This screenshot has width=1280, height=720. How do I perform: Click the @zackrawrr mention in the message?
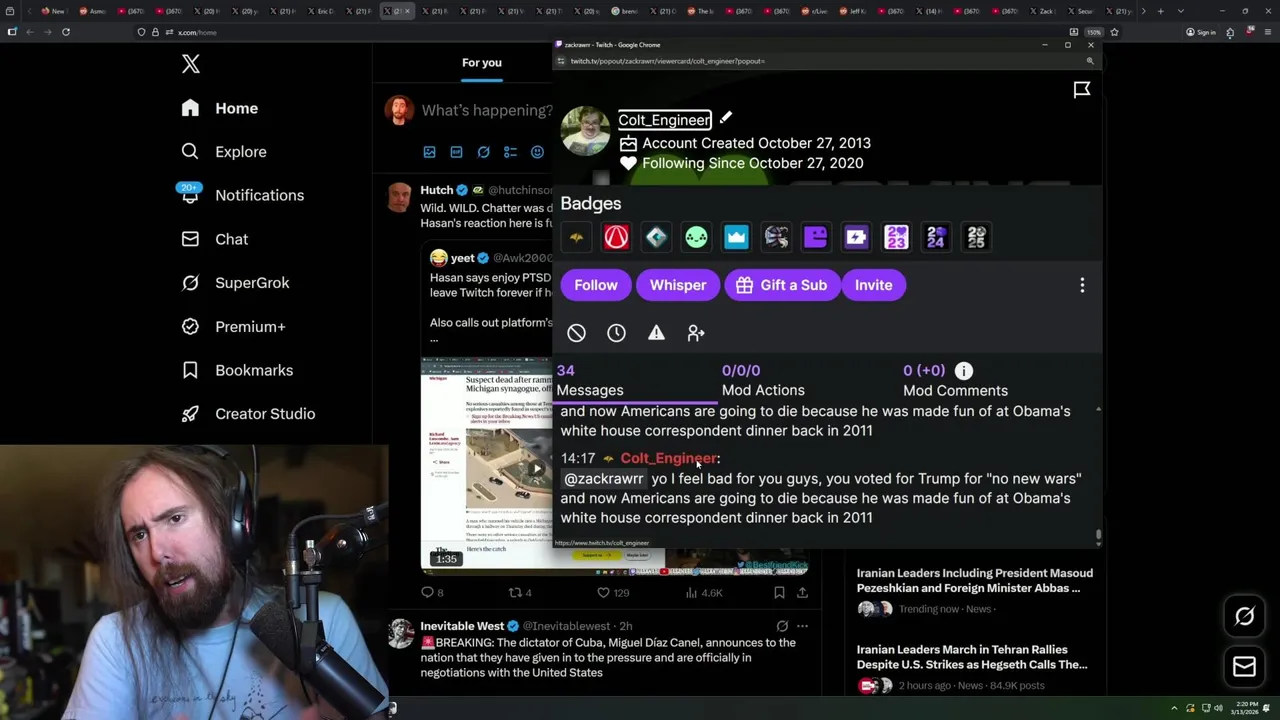(x=604, y=479)
